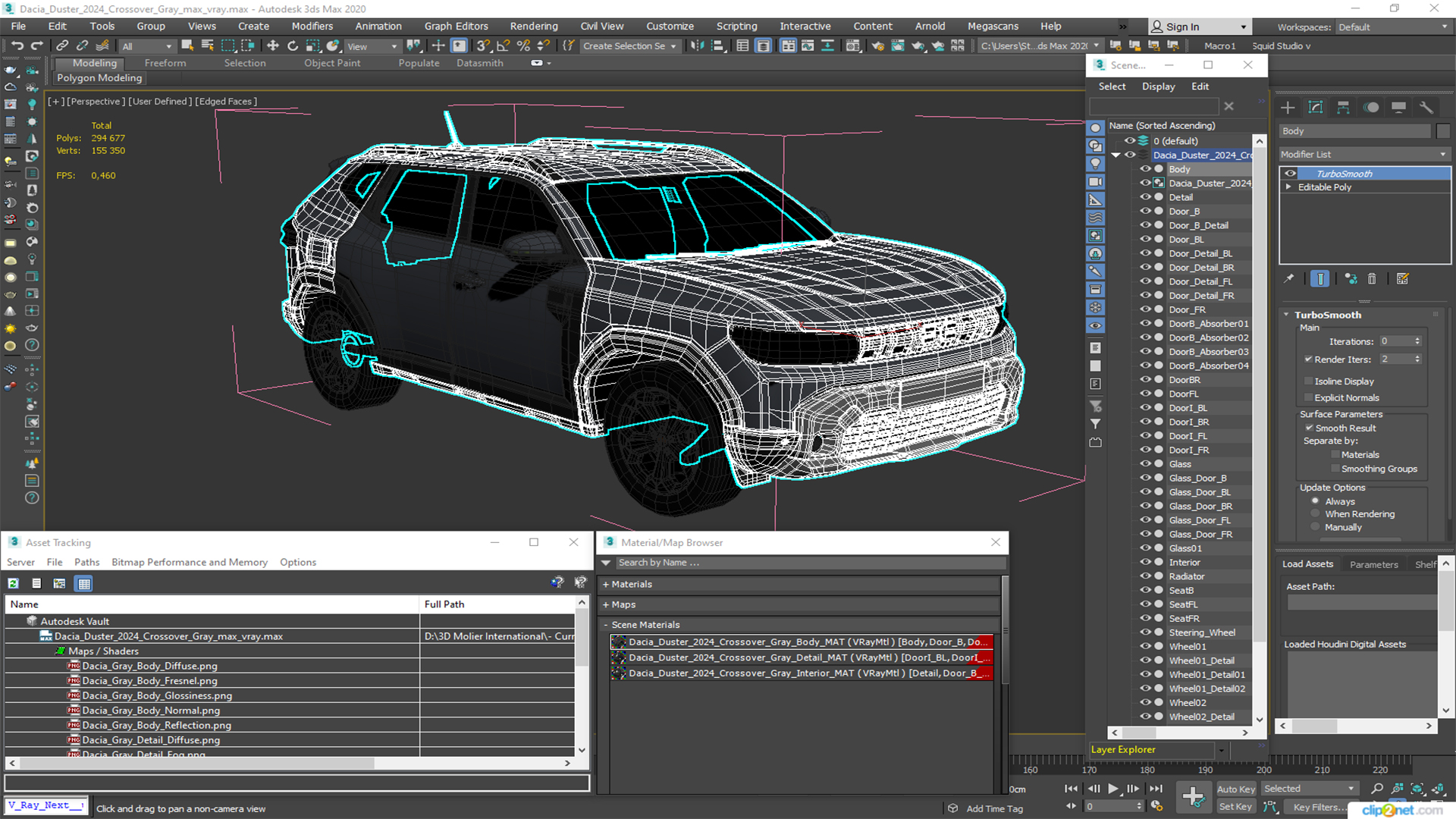Viewport: 1456px width, 819px height.
Task: Click Refresh icon in Asset Tracking
Action: click(13, 583)
